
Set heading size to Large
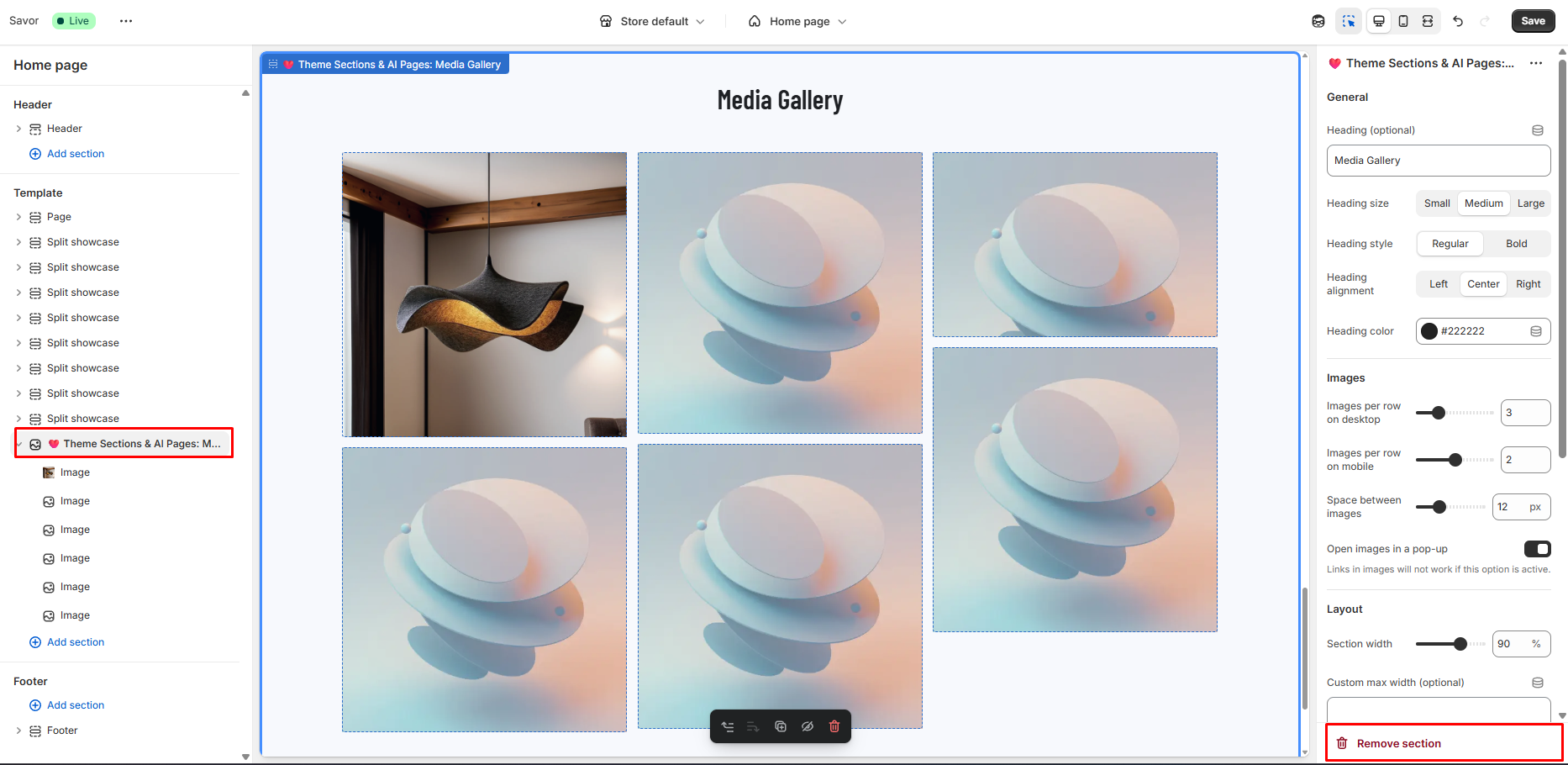(1531, 203)
